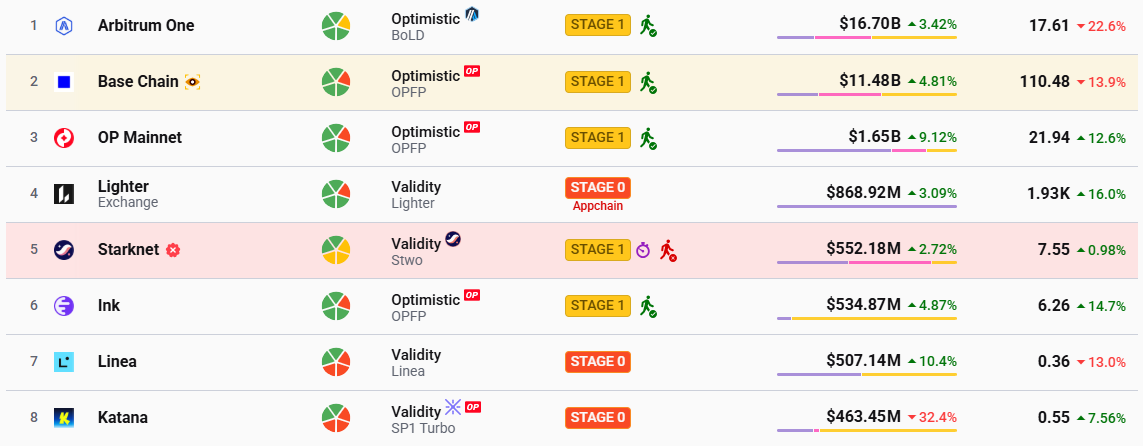Click the OP Mainnet red logo
This screenshot has height=446, width=1143.
(x=64, y=137)
